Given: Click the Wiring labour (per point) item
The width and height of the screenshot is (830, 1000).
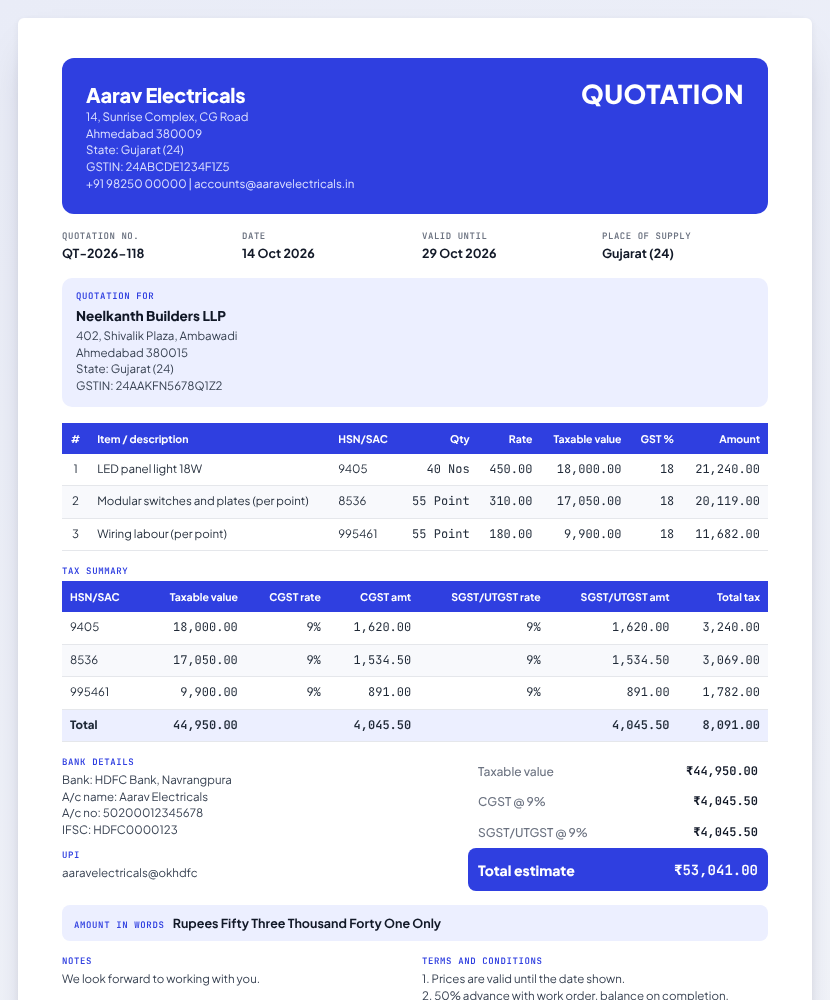Looking at the screenshot, I should click(162, 534).
